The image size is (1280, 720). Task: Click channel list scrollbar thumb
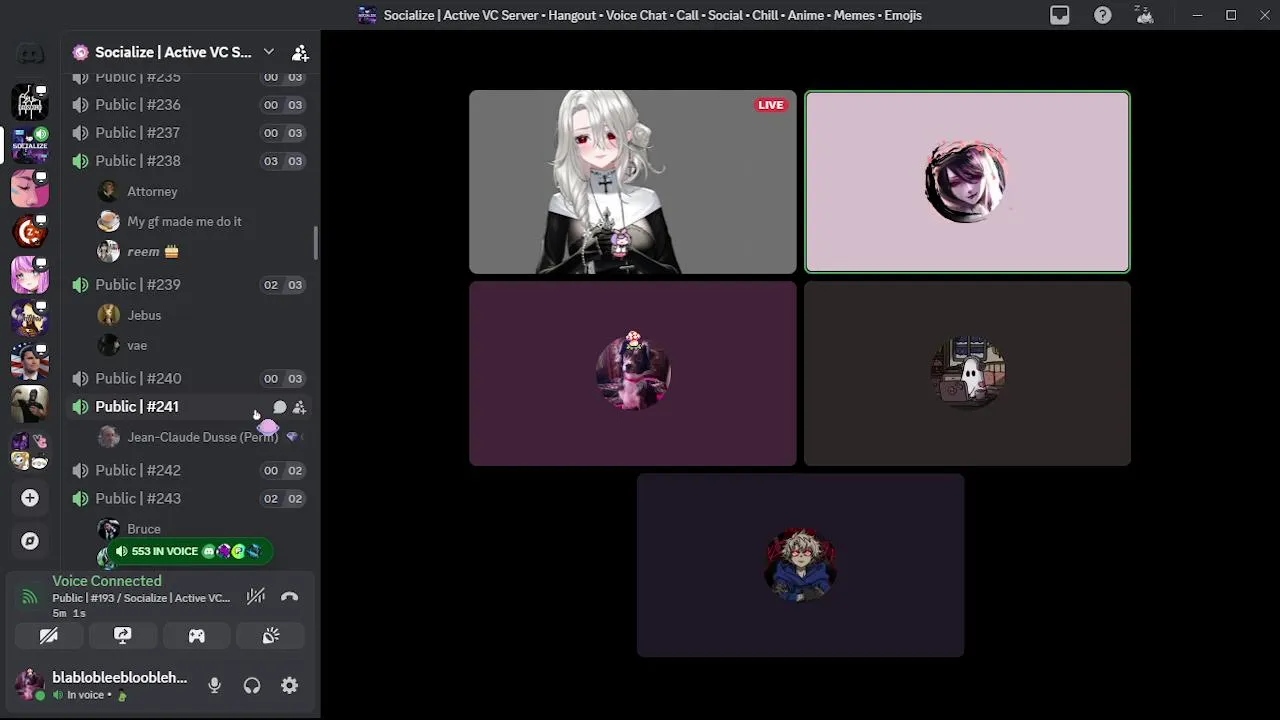point(316,243)
